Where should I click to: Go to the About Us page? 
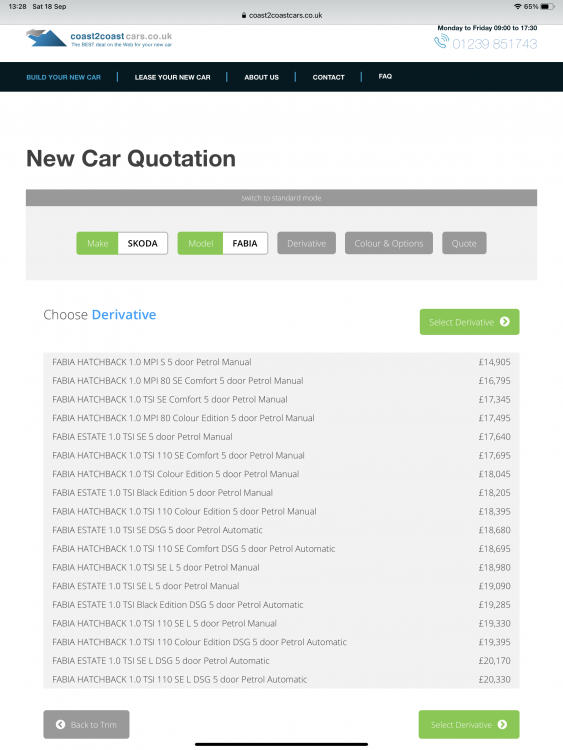261,77
